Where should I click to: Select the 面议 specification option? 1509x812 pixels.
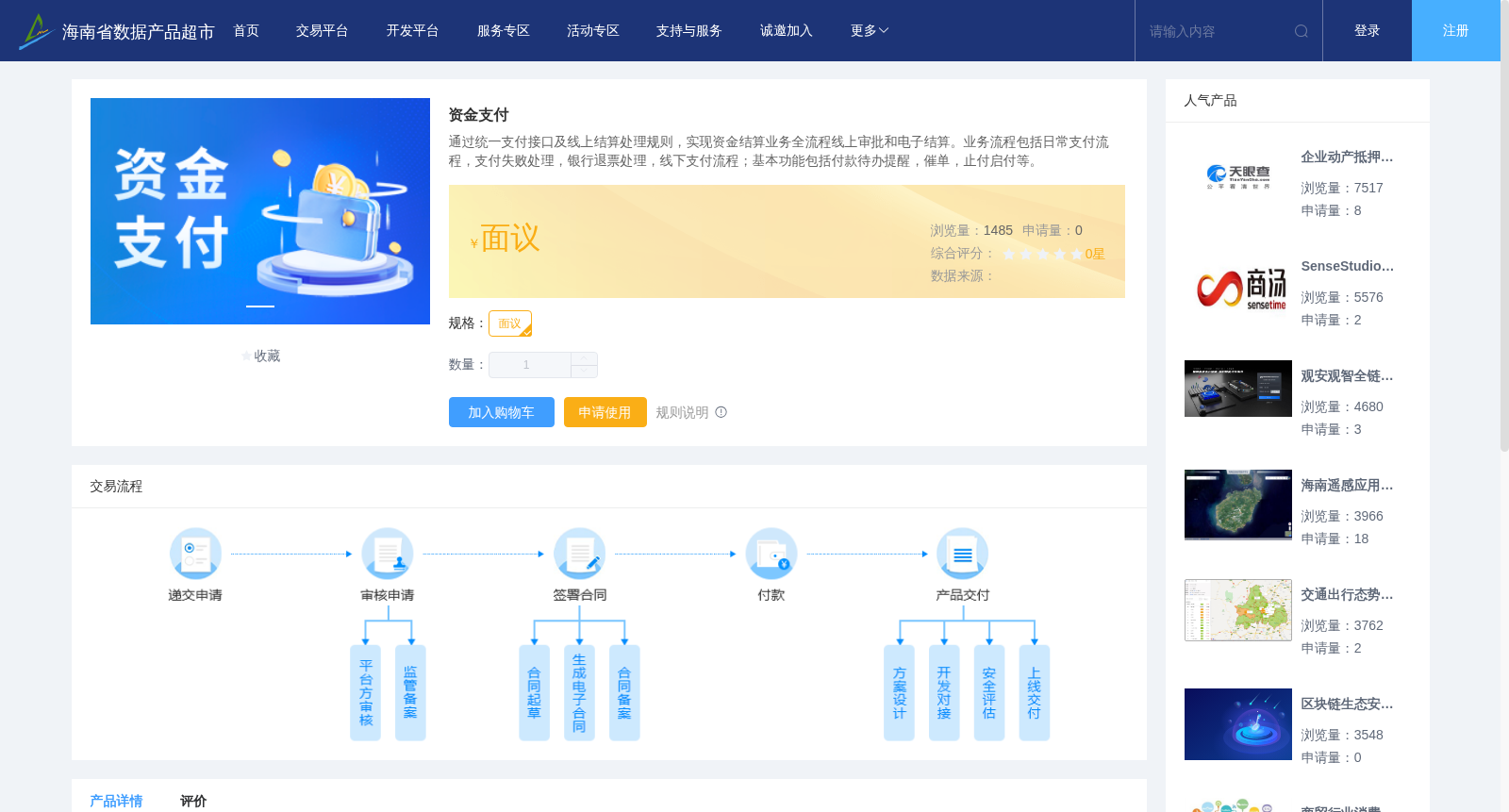(510, 323)
